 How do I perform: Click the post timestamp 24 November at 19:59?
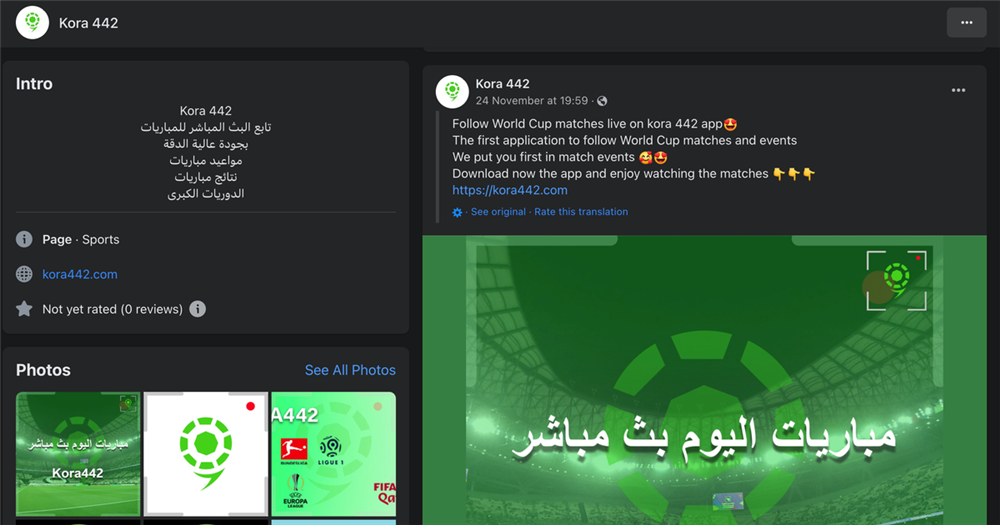tap(532, 101)
